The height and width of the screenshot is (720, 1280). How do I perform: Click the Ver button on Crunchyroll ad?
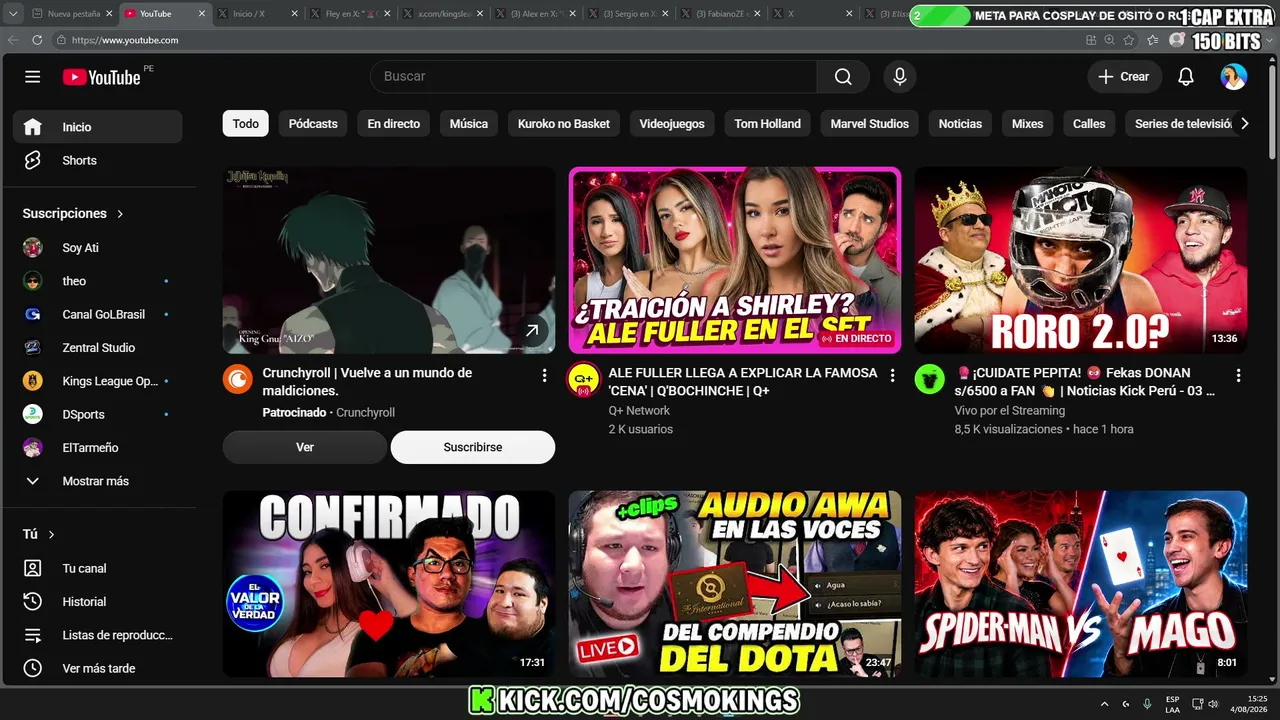(x=305, y=447)
